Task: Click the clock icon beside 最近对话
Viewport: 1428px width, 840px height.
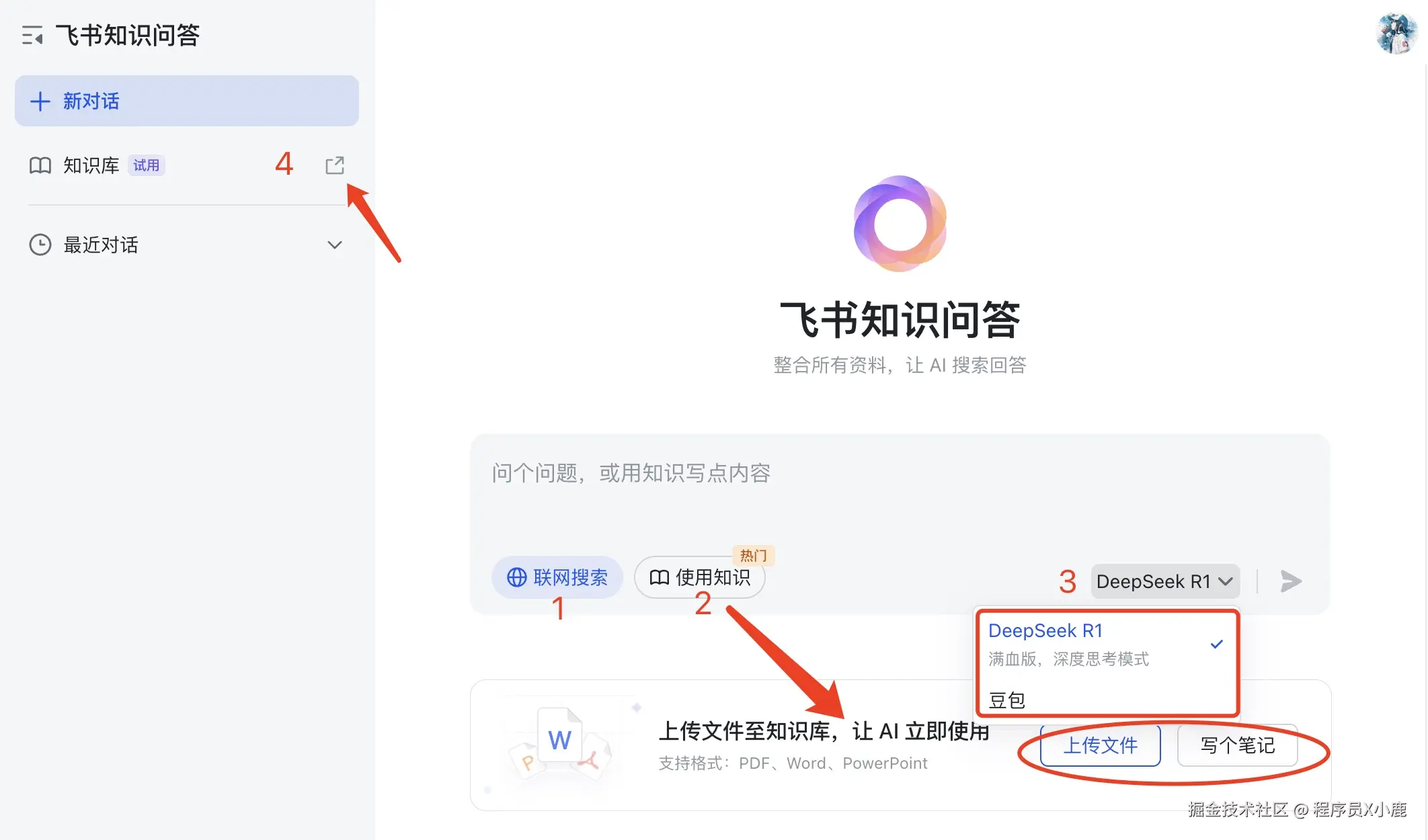Action: pyautogui.click(x=40, y=245)
